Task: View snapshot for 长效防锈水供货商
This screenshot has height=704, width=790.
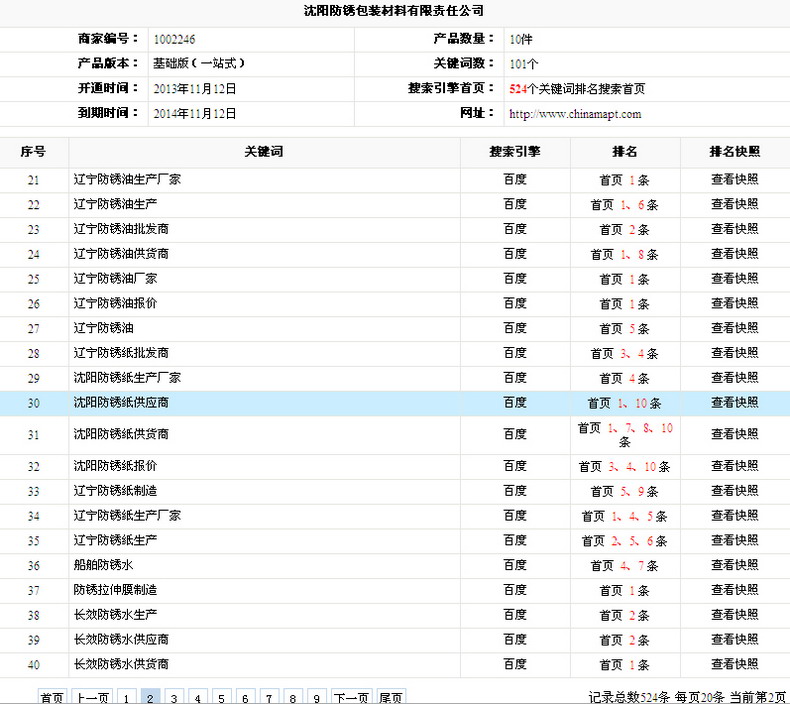Action: [735, 664]
